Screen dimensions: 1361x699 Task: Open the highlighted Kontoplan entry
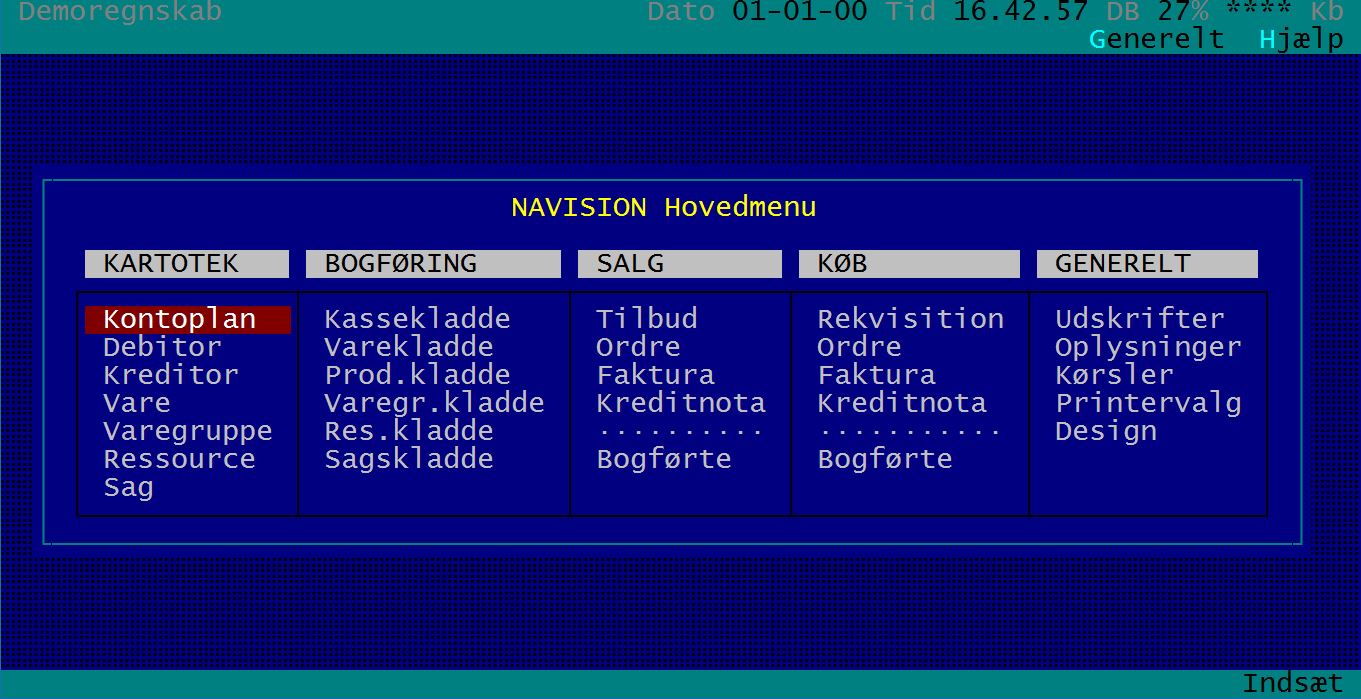(x=188, y=320)
